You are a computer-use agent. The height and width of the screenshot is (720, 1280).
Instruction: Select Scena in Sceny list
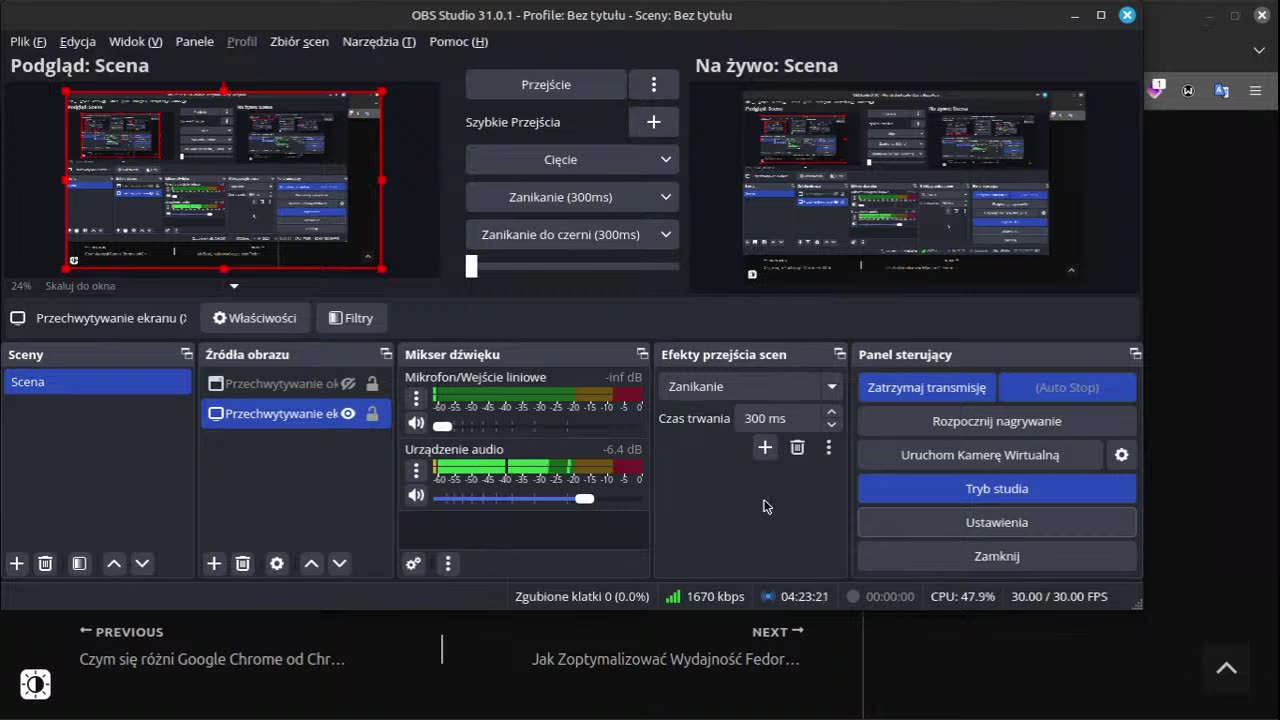97,382
